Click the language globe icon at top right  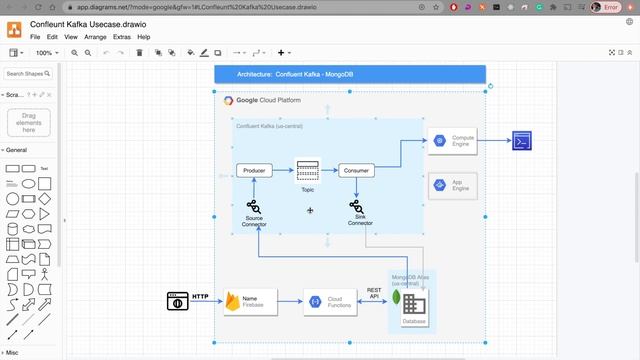[629, 22]
